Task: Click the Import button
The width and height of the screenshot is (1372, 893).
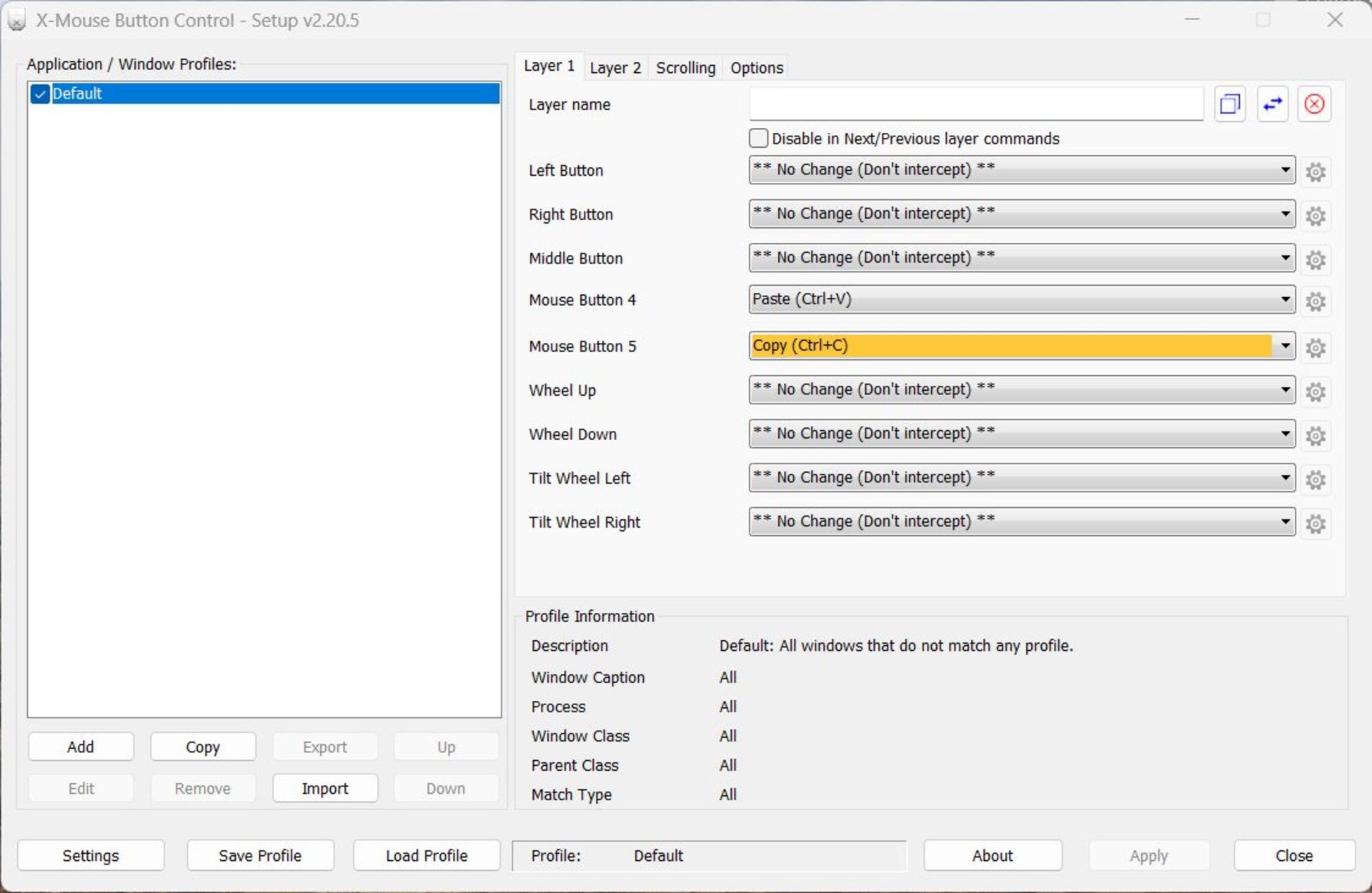Action: [x=325, y=789]
